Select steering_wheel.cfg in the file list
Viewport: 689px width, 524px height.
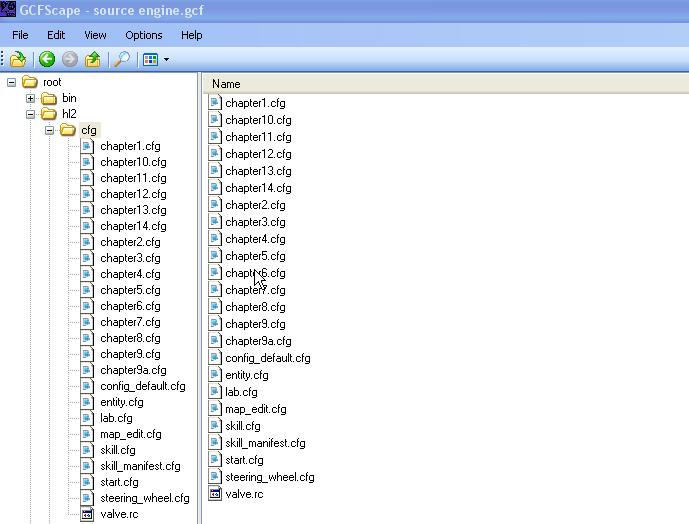coord(269,477)
